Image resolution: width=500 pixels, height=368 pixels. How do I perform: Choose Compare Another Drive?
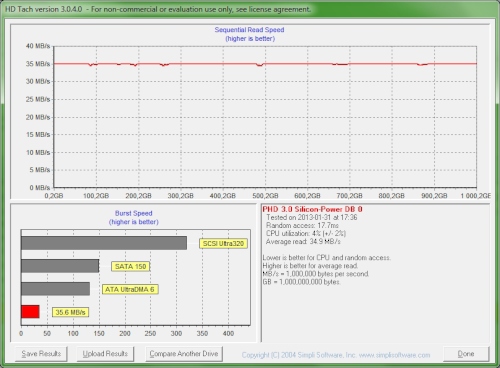(x=184, y=354)
